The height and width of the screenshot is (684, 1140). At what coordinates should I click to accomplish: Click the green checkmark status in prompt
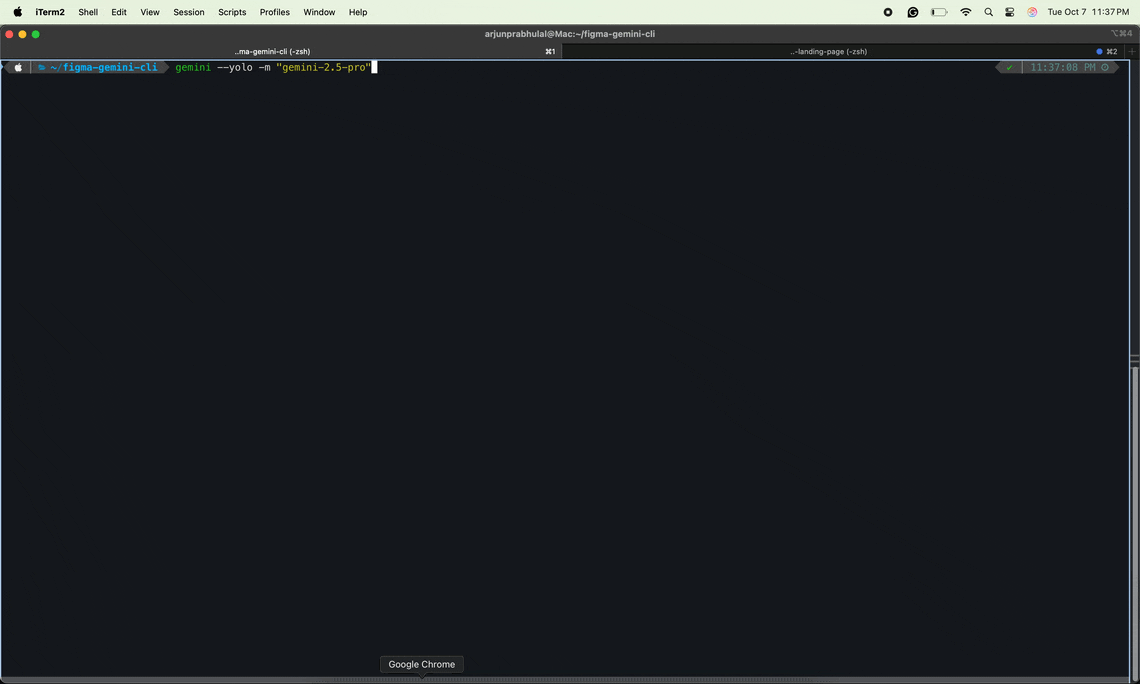(1009, 68)
